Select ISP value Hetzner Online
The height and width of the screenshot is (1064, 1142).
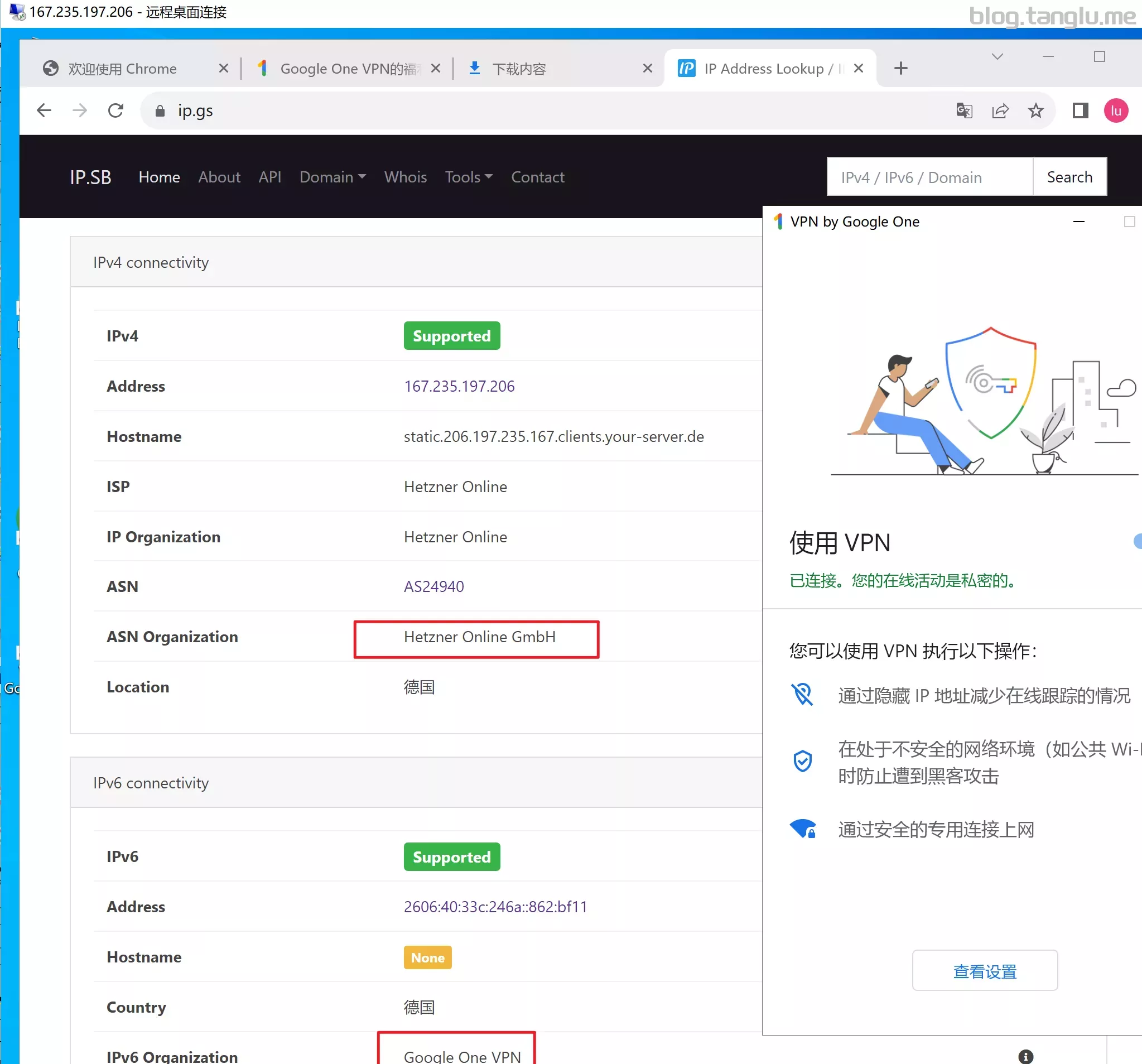[x=455, y=487]
